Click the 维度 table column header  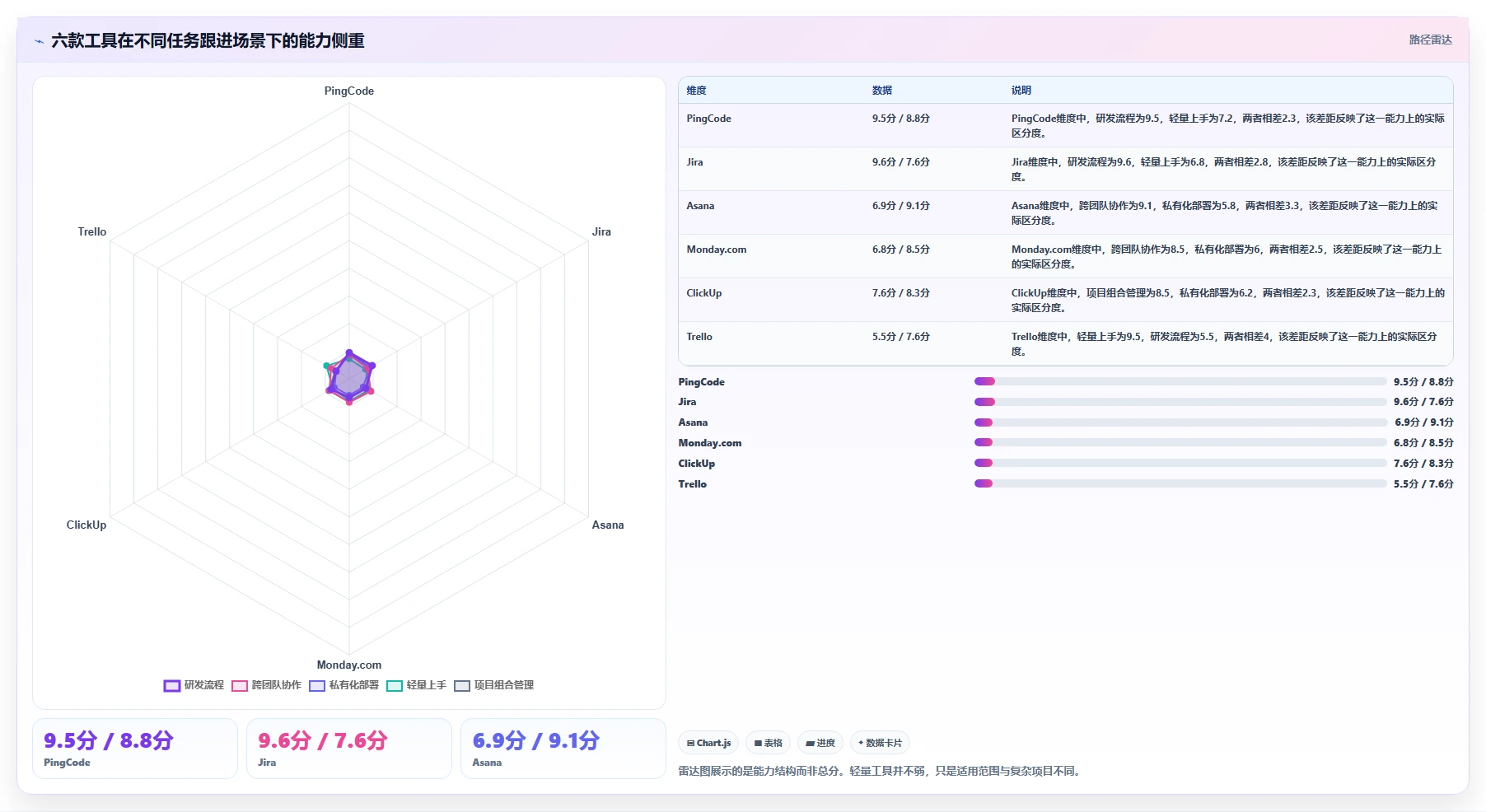pyautogui.click(x=696, y=91)
